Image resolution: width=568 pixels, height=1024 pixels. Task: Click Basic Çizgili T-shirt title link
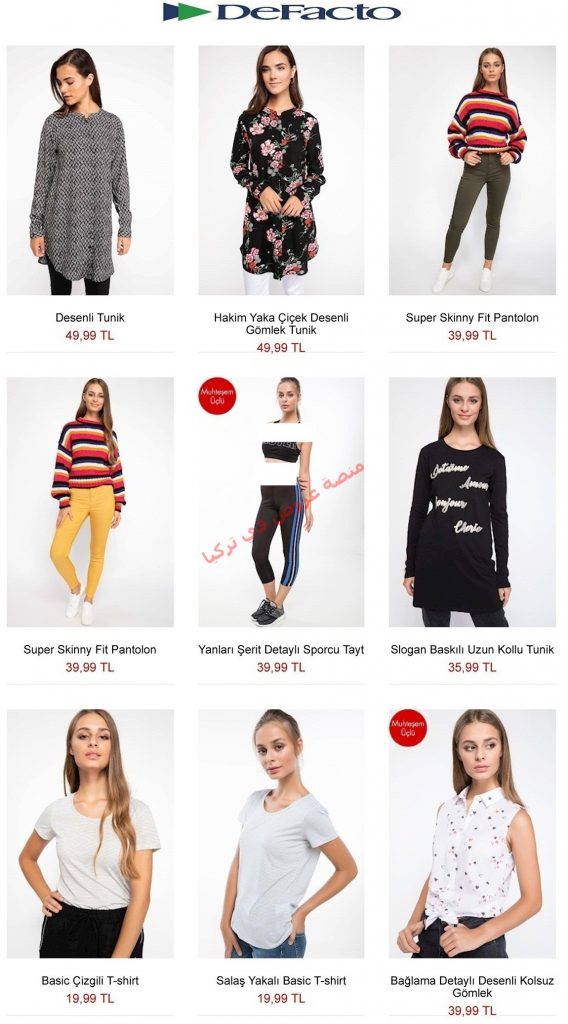point(90,981)
